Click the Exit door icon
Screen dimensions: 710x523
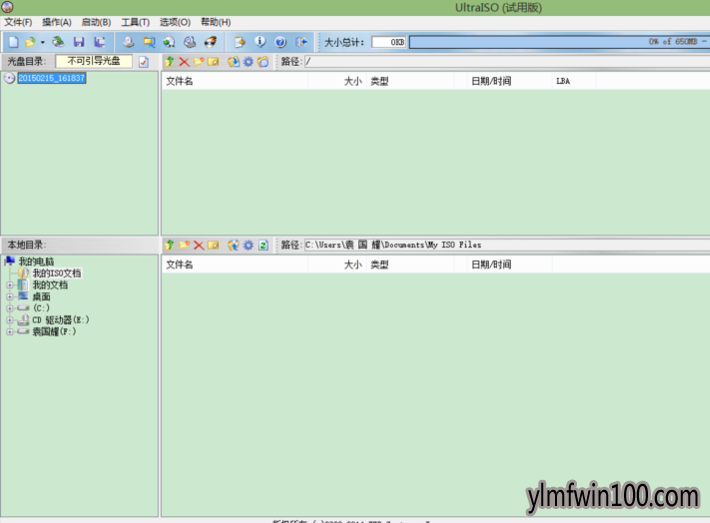coord(302,42)
